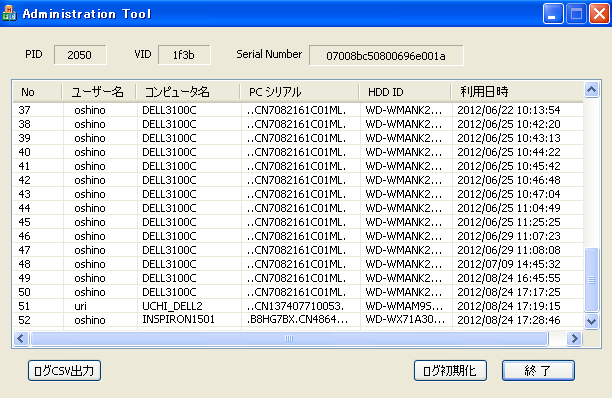
Task: Click the PID field showing 2050
Action: [x=80, y=55]
